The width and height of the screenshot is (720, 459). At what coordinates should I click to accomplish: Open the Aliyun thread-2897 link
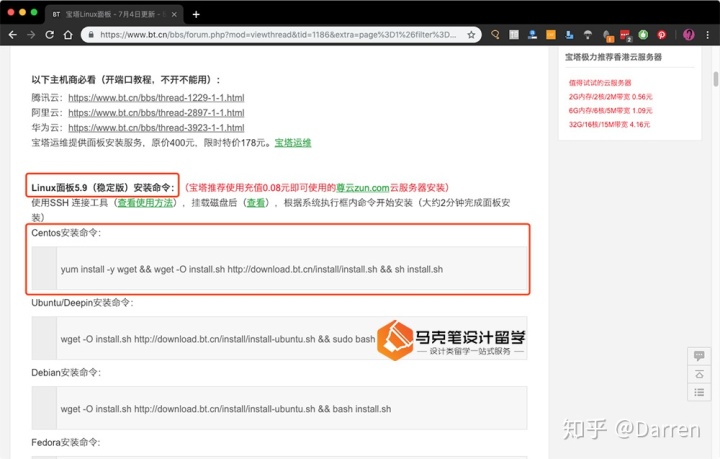click(156, 113)
